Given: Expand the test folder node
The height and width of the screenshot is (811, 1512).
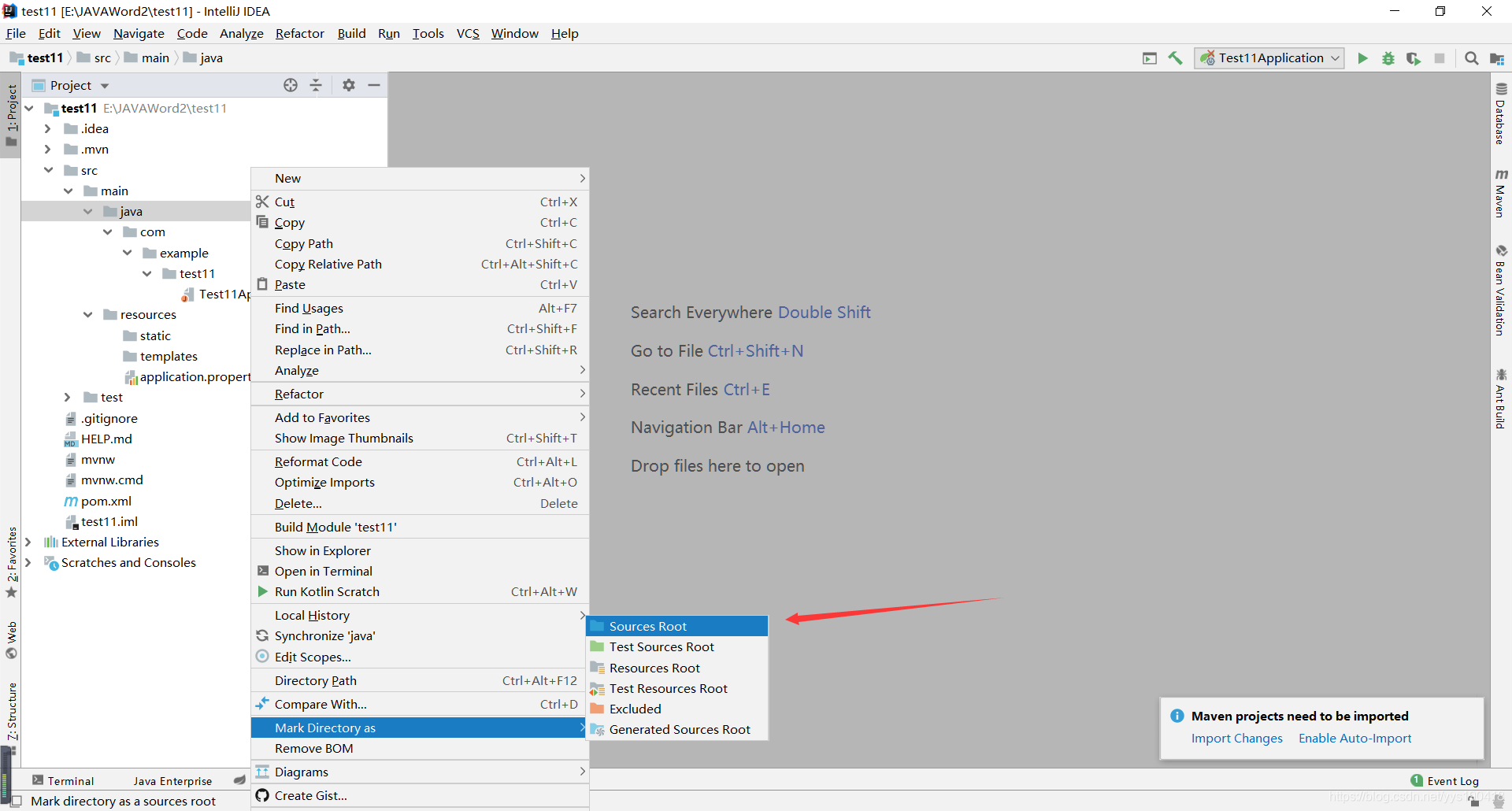Looking at the screenshot, I should click(68, 397).
